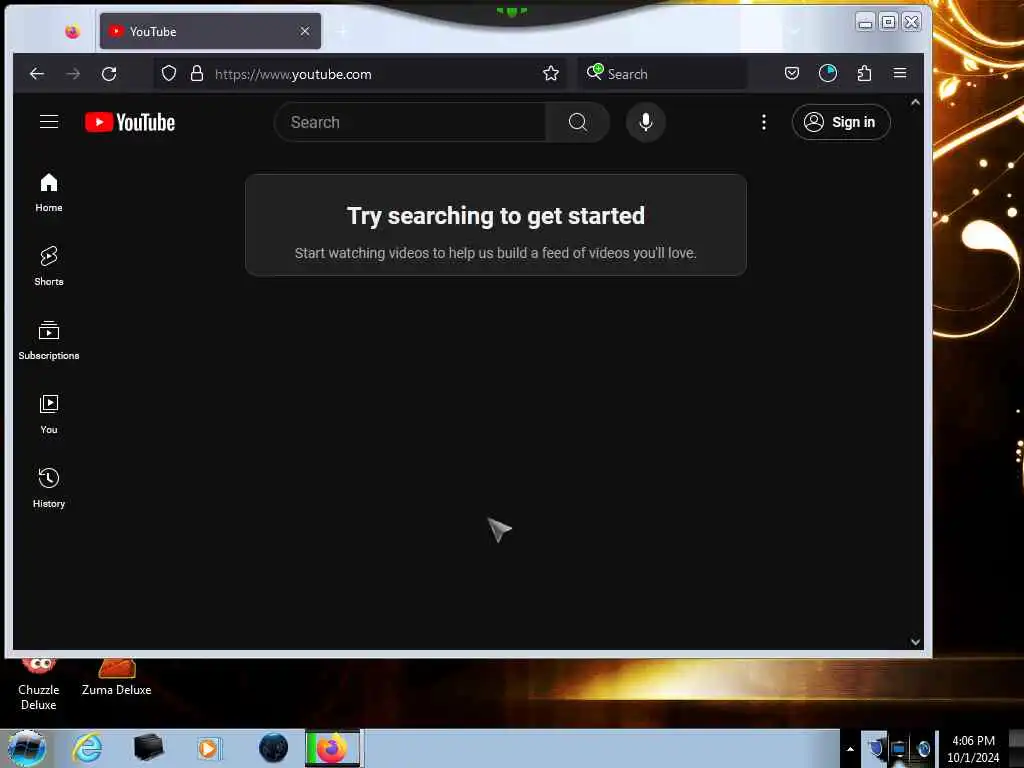Viewport: 1024px width, 768px height.
Task: Open Subscriptions in the sidebar
Action: point(49,340)
